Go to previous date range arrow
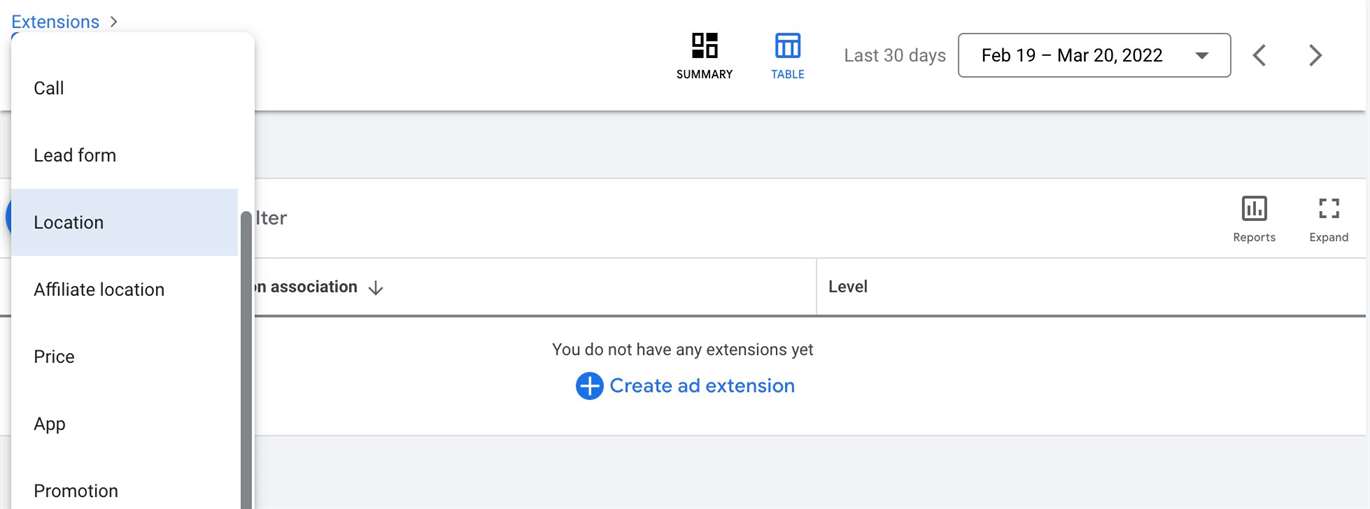The height and width of the screenshot is (509, 1370). click(1260, 55)
